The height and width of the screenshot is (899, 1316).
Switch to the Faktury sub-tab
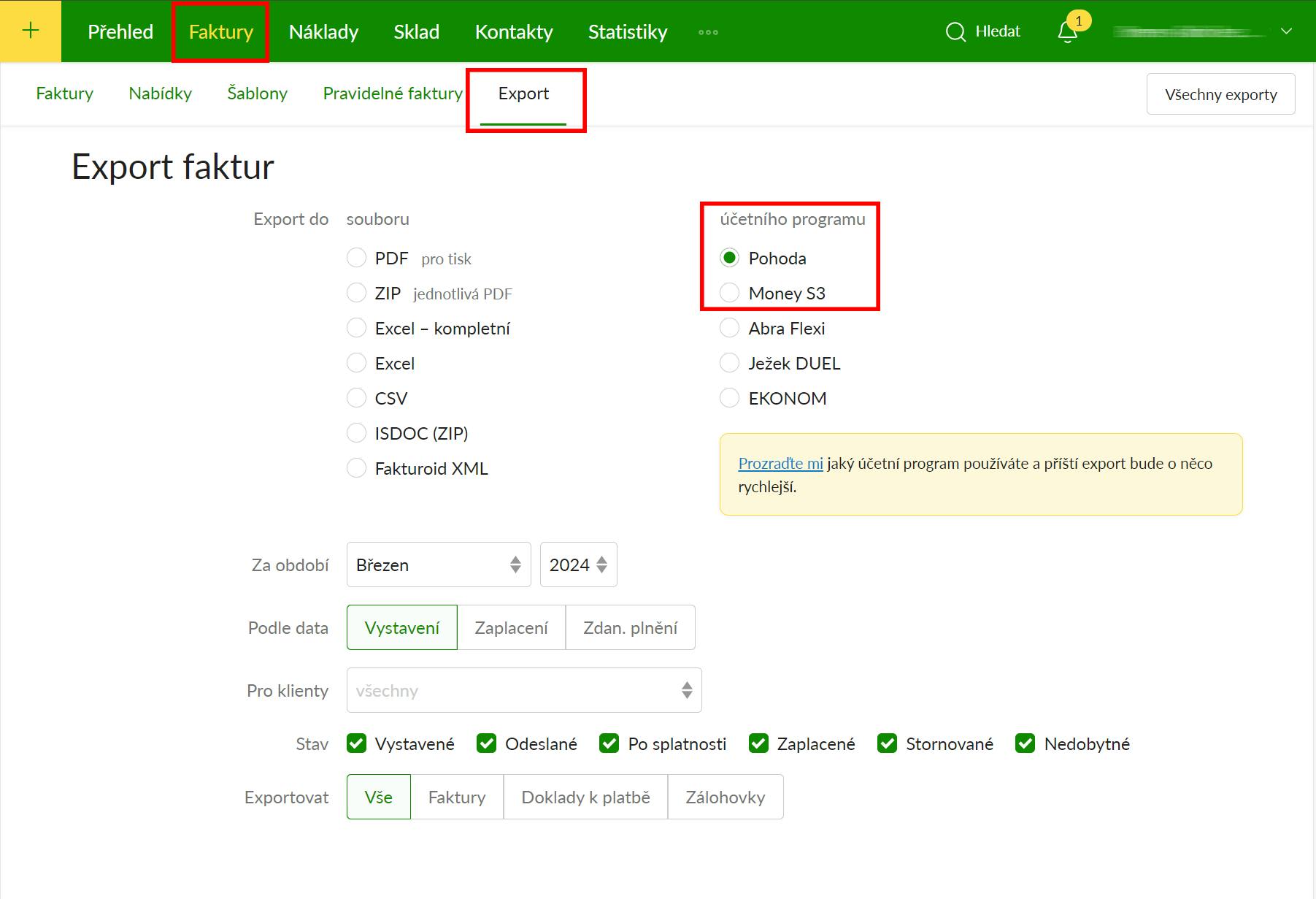pyautogui.click(x=65, y=93)
